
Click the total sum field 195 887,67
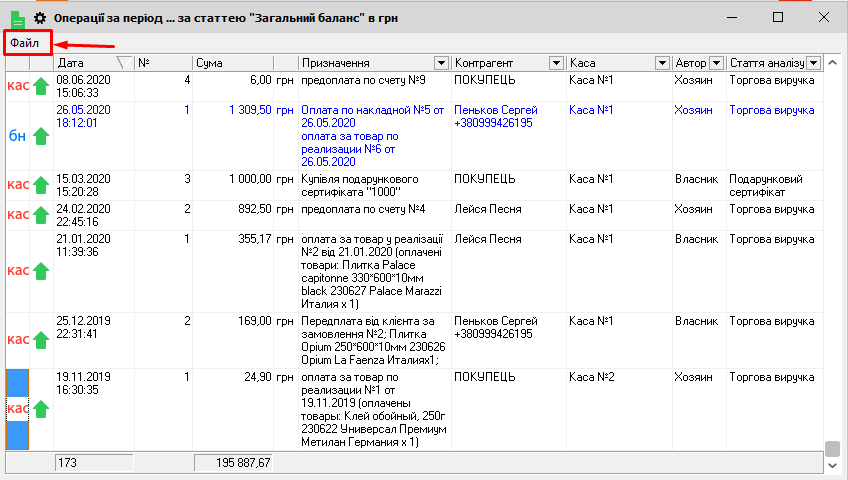pos(233,463)
